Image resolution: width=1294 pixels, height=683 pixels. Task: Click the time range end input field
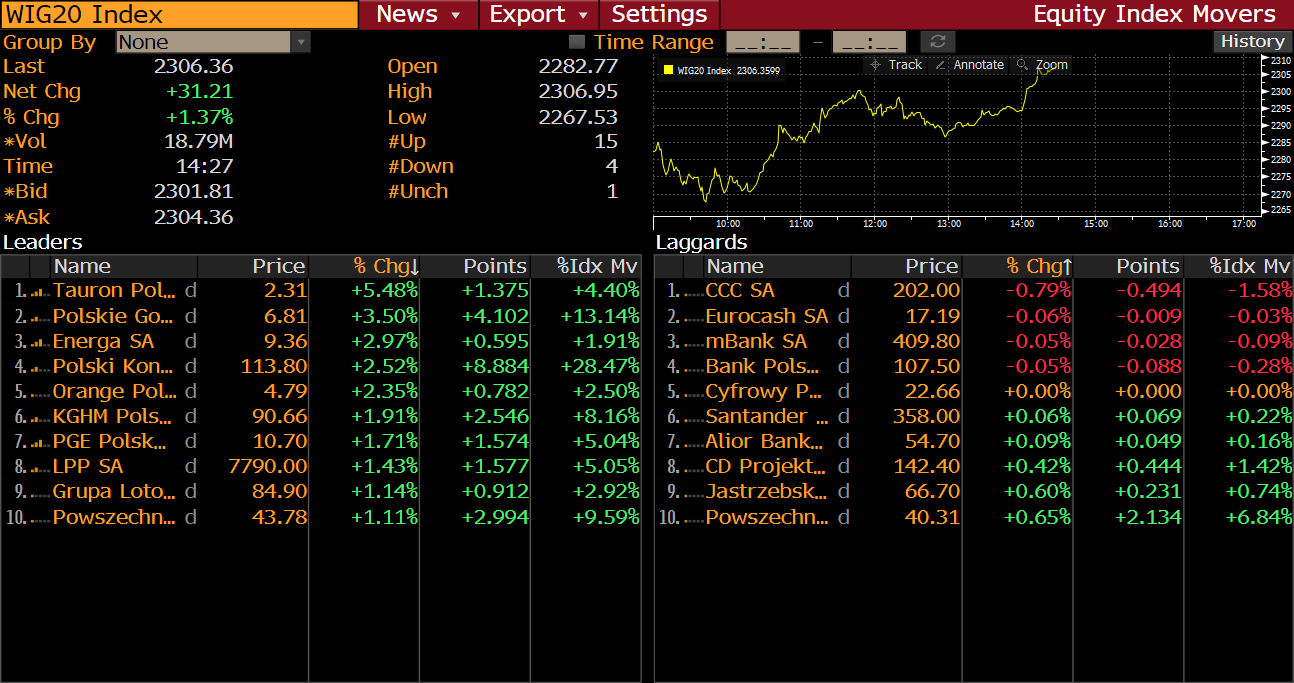[869, 42]
